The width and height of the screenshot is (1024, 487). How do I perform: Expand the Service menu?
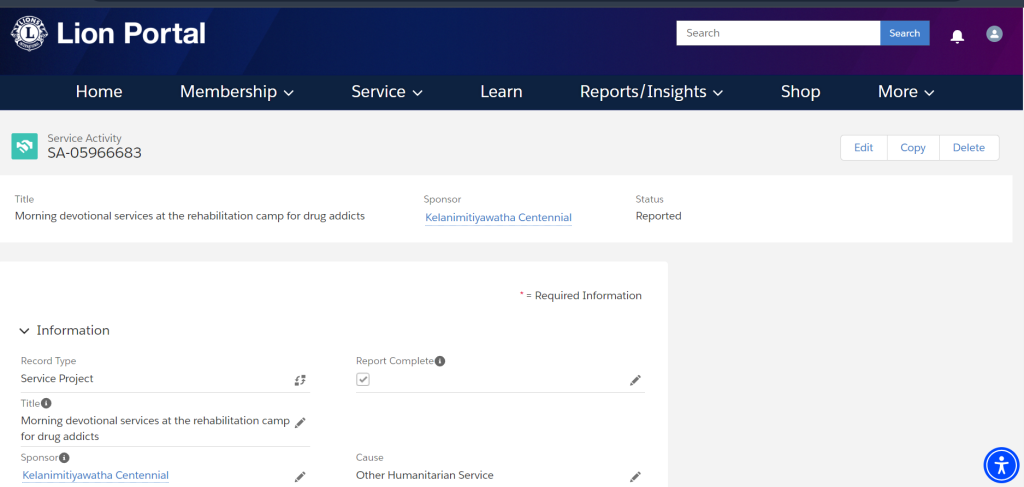click(x=387, y=92)
